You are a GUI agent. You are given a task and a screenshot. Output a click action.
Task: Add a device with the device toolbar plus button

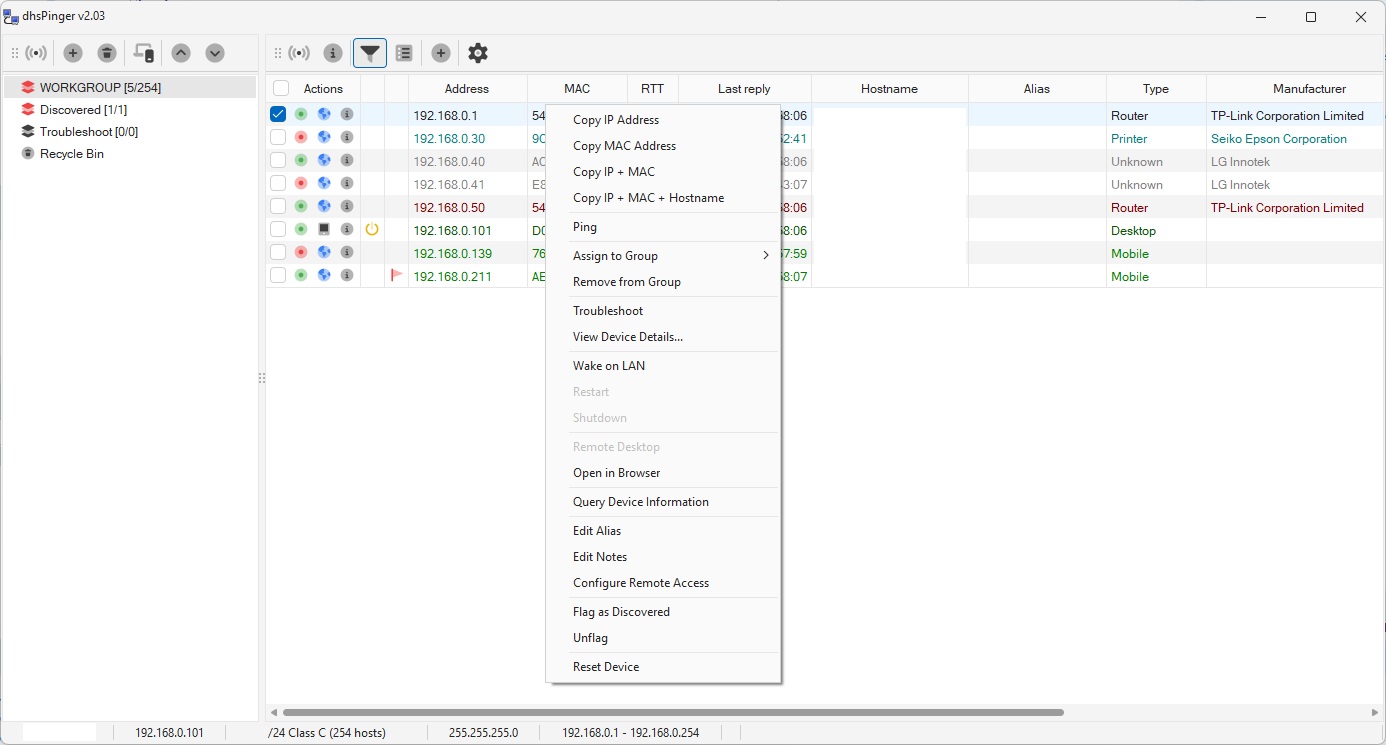[x=440, y=53]
